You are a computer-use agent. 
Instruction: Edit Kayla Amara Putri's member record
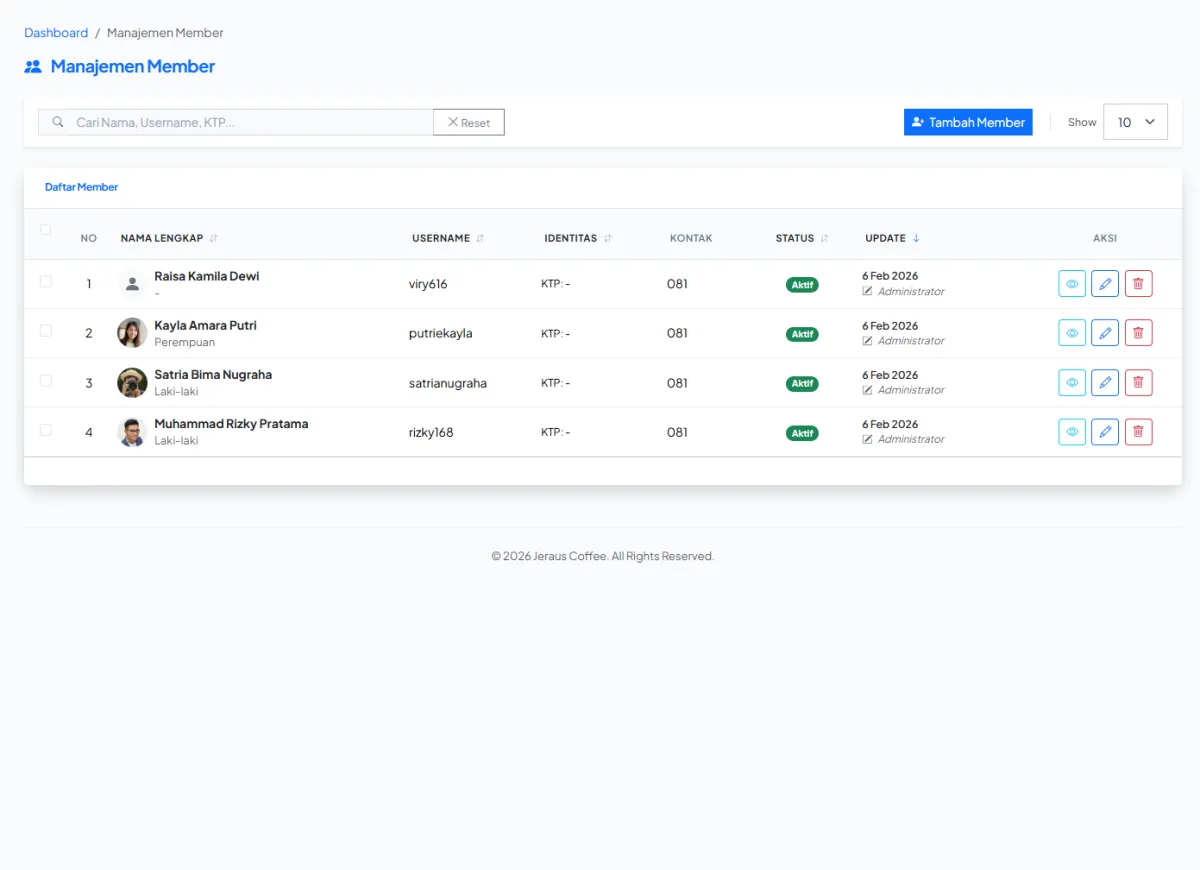1105,333
